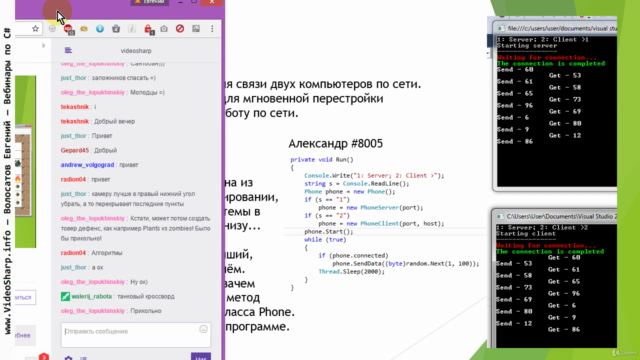Click oleg_the_lopukhinskiy beside 'Молодцы =)'
This screenshot has height=360, width=640.
click(x=93, y=92)
